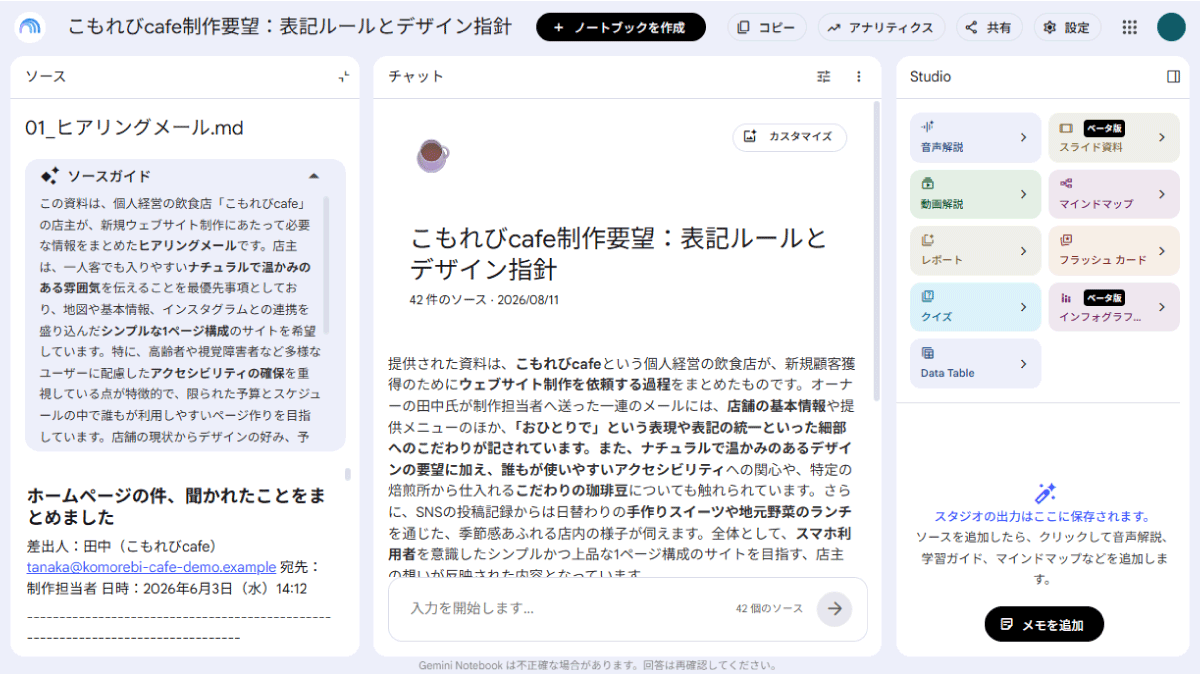The width and height of the screenshot is (1200, 675).
Task: Click the notebook title text in header
Action: (x=290, y=27)
